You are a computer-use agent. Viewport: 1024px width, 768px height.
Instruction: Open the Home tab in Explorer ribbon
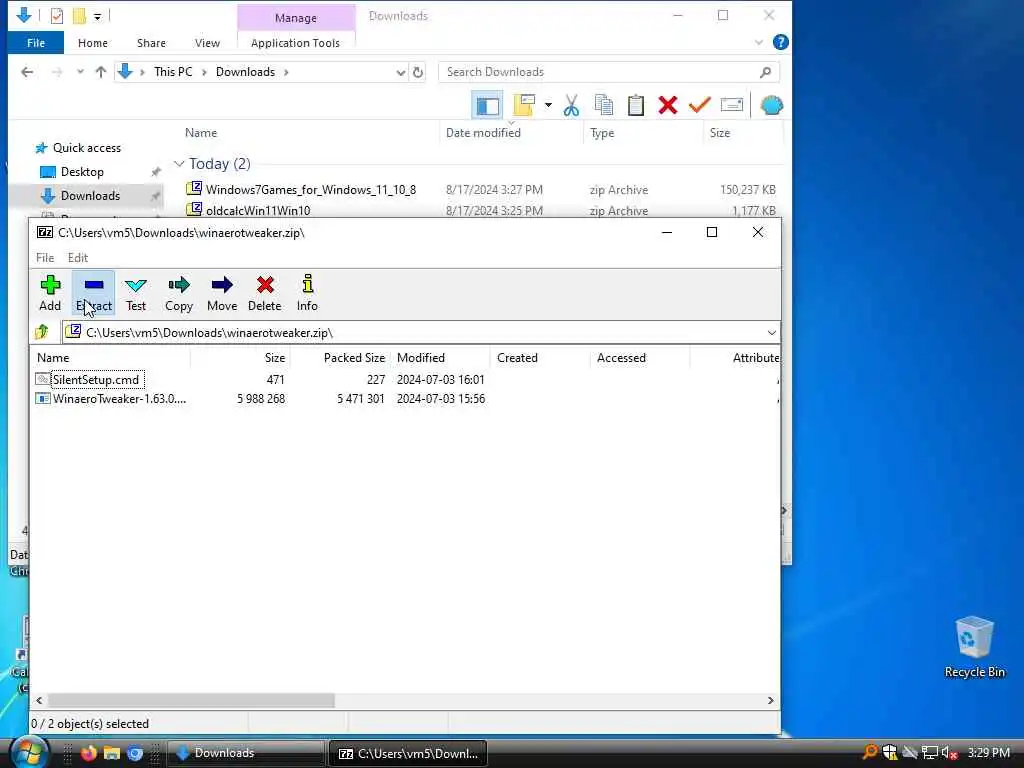click(93, 43)
